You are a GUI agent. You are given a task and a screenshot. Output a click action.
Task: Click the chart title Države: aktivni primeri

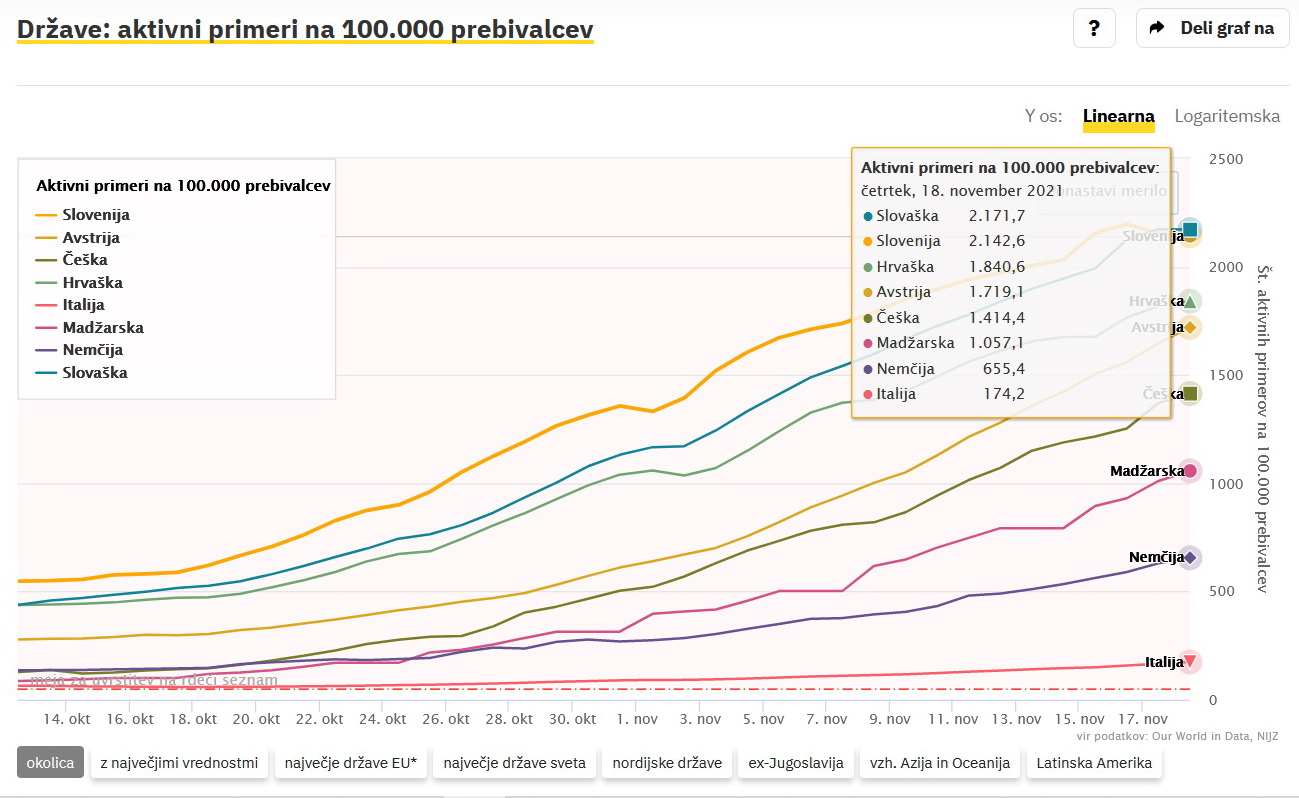(x=305, y=29)
